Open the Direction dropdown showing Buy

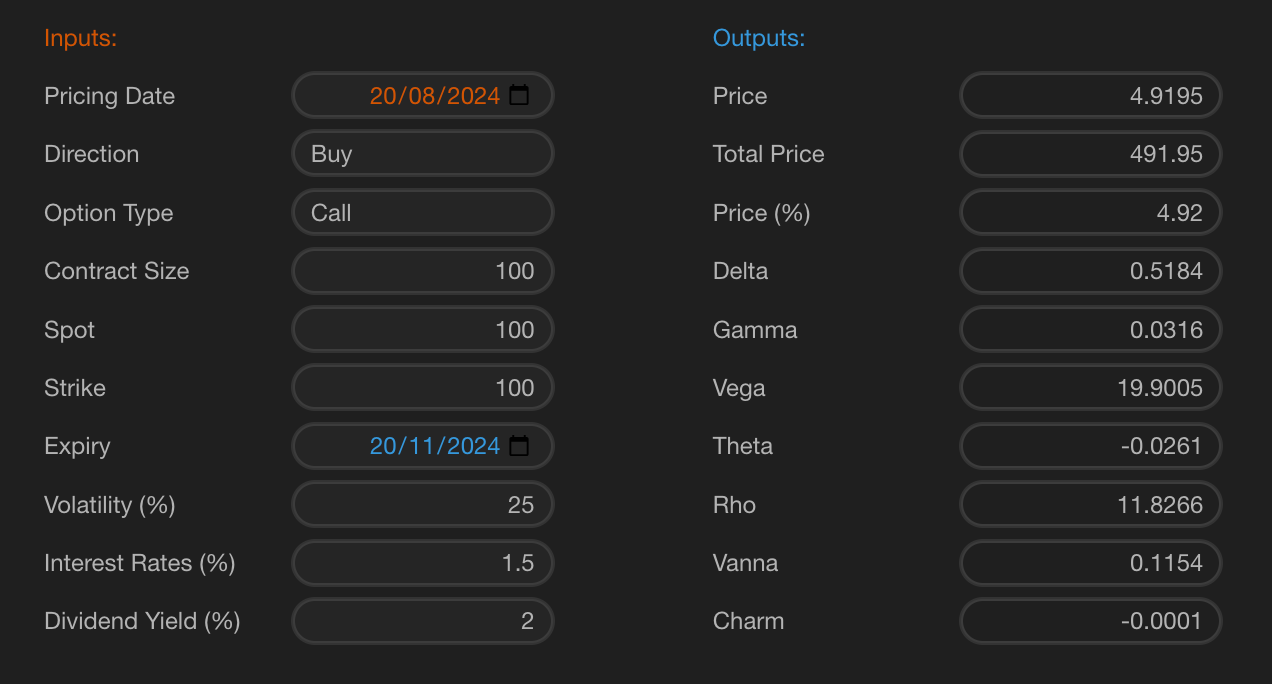tap(422, 154)
